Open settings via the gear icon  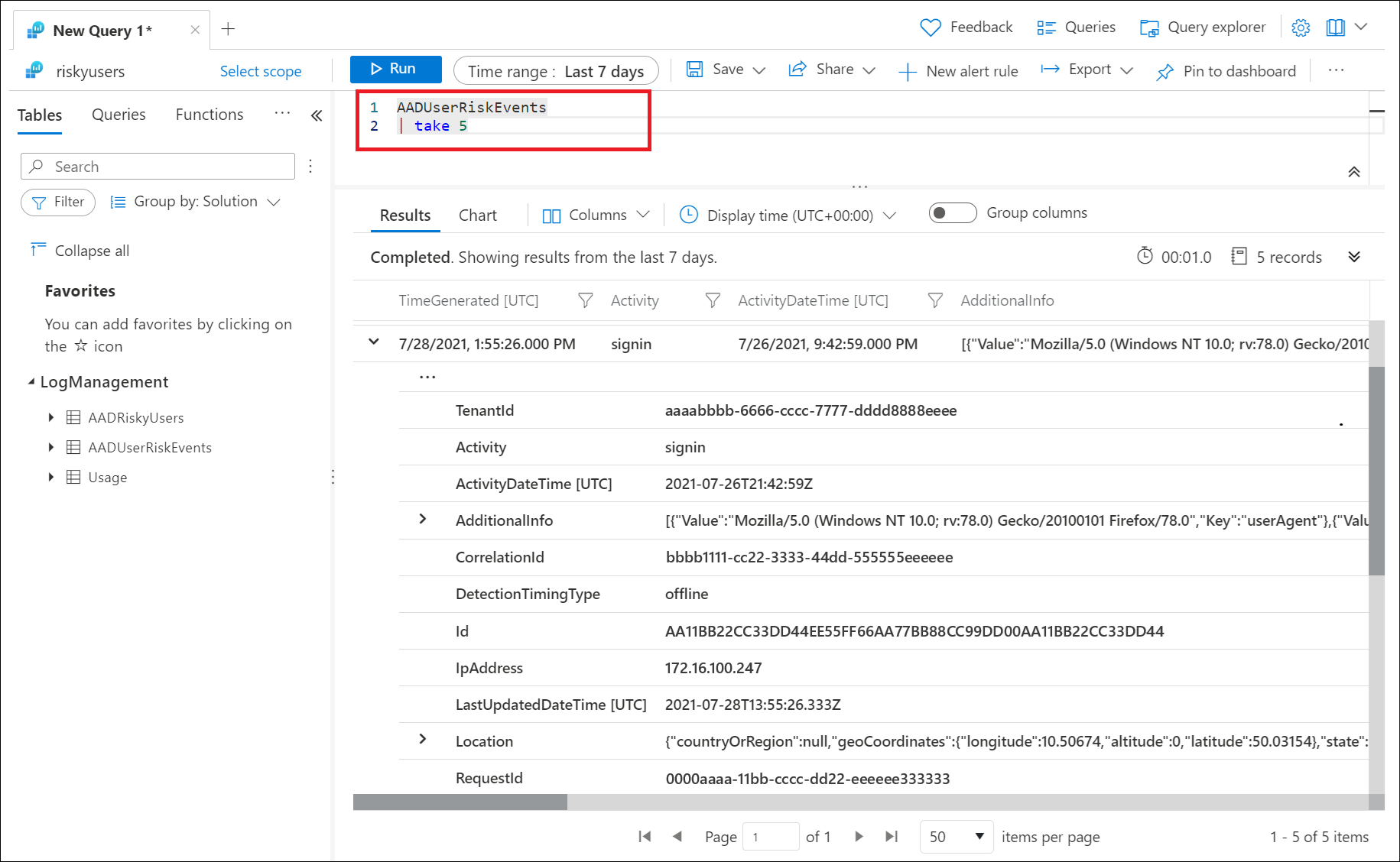(x=1300, y=28)
